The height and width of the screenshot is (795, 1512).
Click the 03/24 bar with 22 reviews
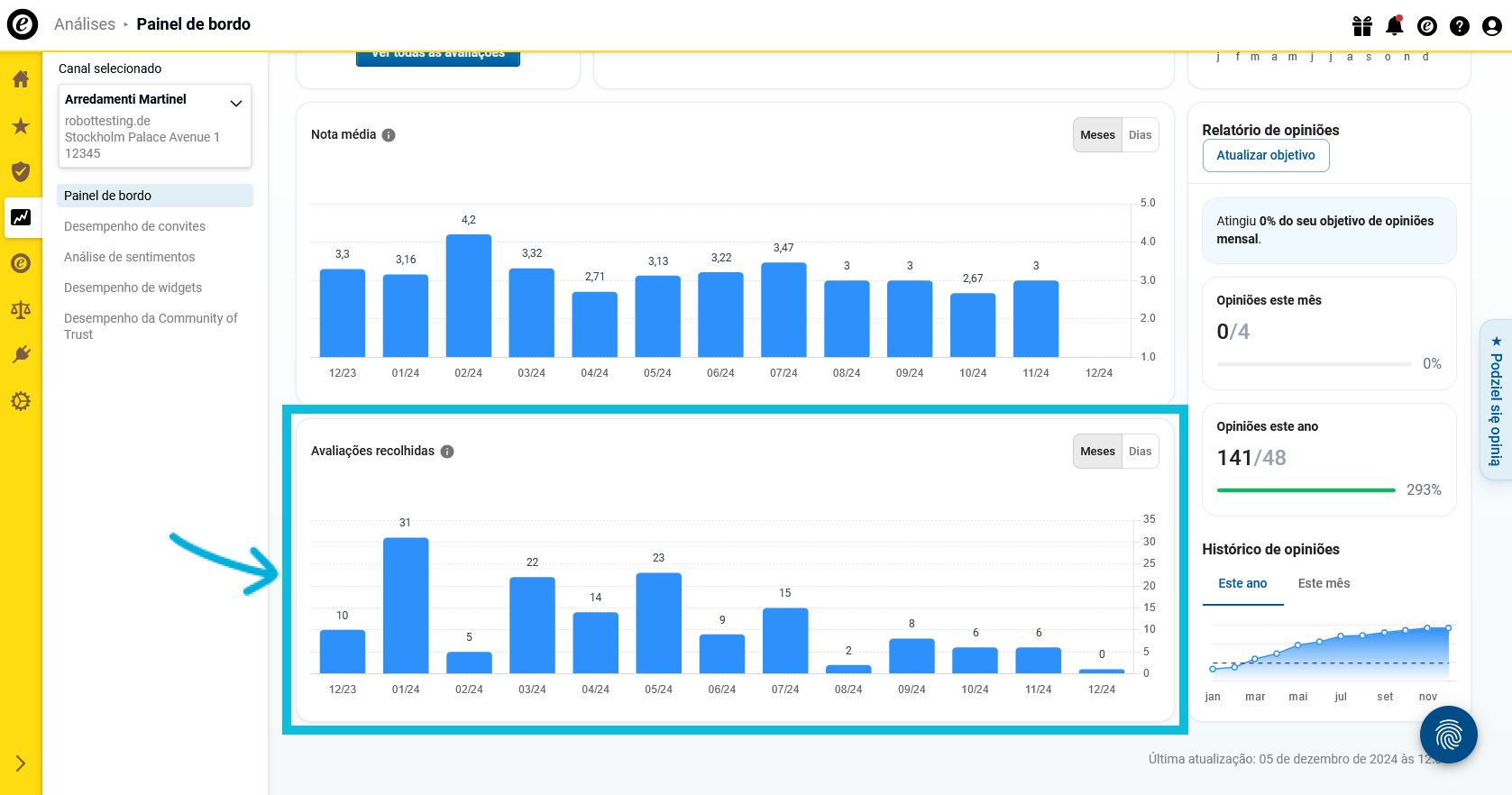pos(532,626)
